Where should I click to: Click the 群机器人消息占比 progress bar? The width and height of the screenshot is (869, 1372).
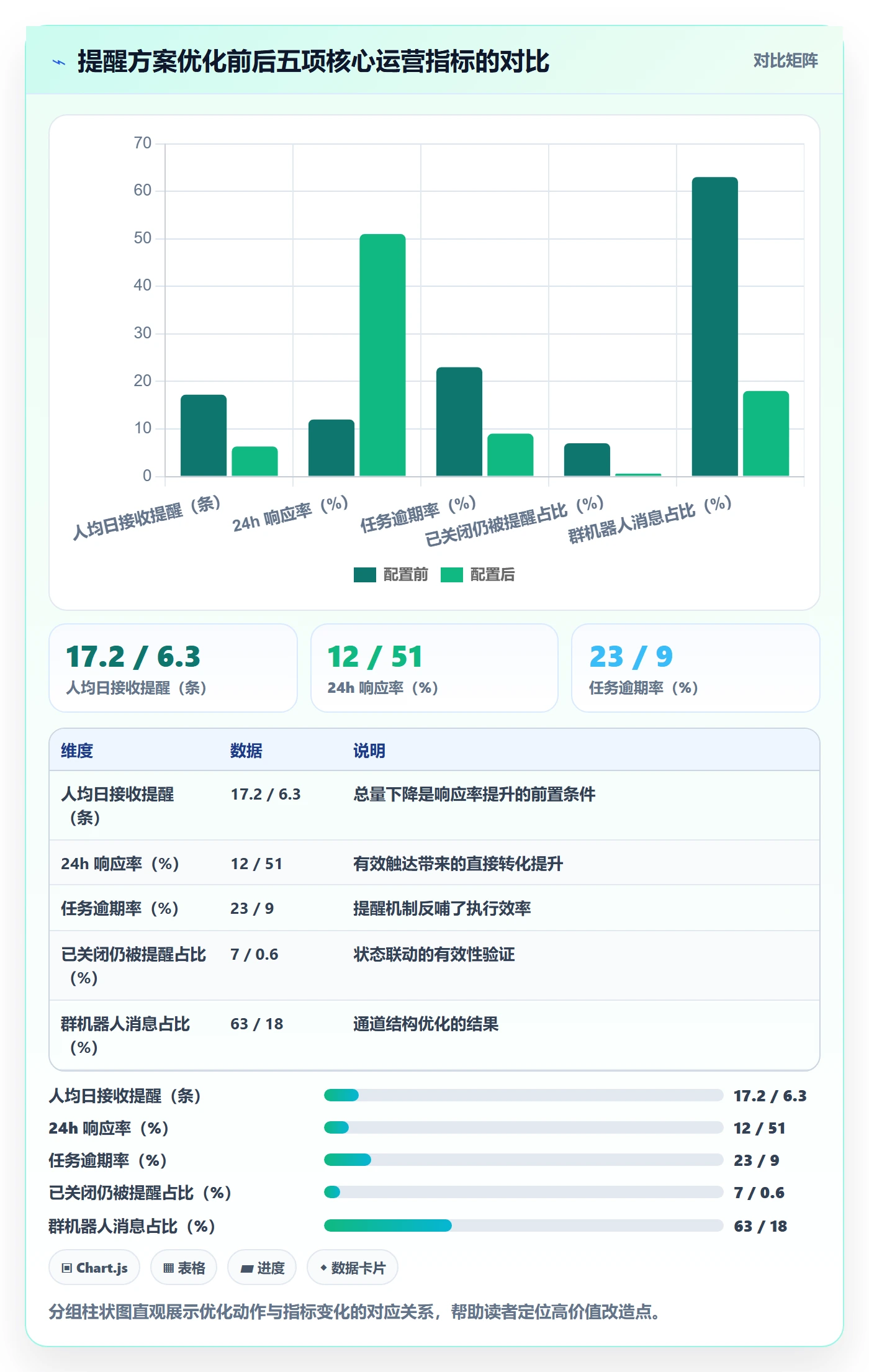523,1225
